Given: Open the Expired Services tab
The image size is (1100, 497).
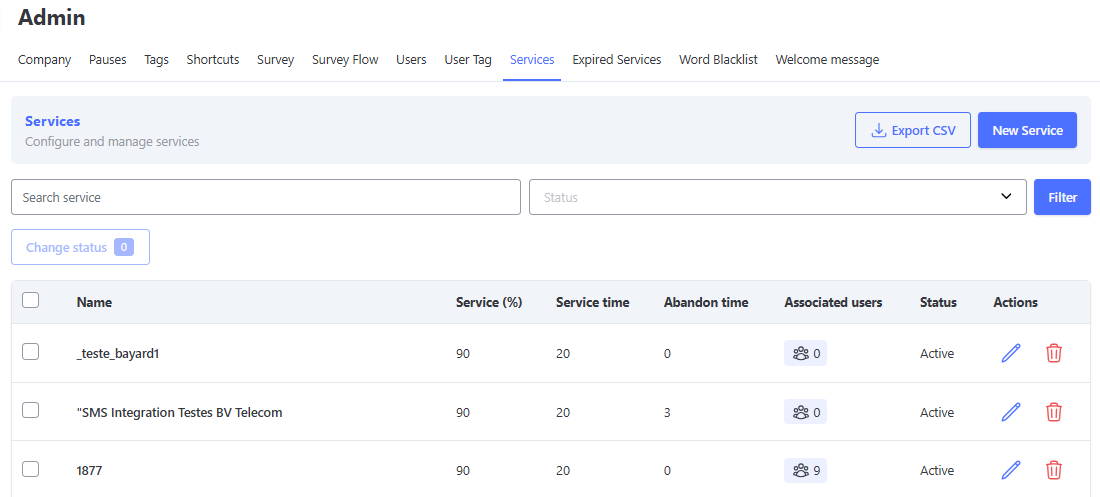Looking at the screenshot, I should point(617,60).
